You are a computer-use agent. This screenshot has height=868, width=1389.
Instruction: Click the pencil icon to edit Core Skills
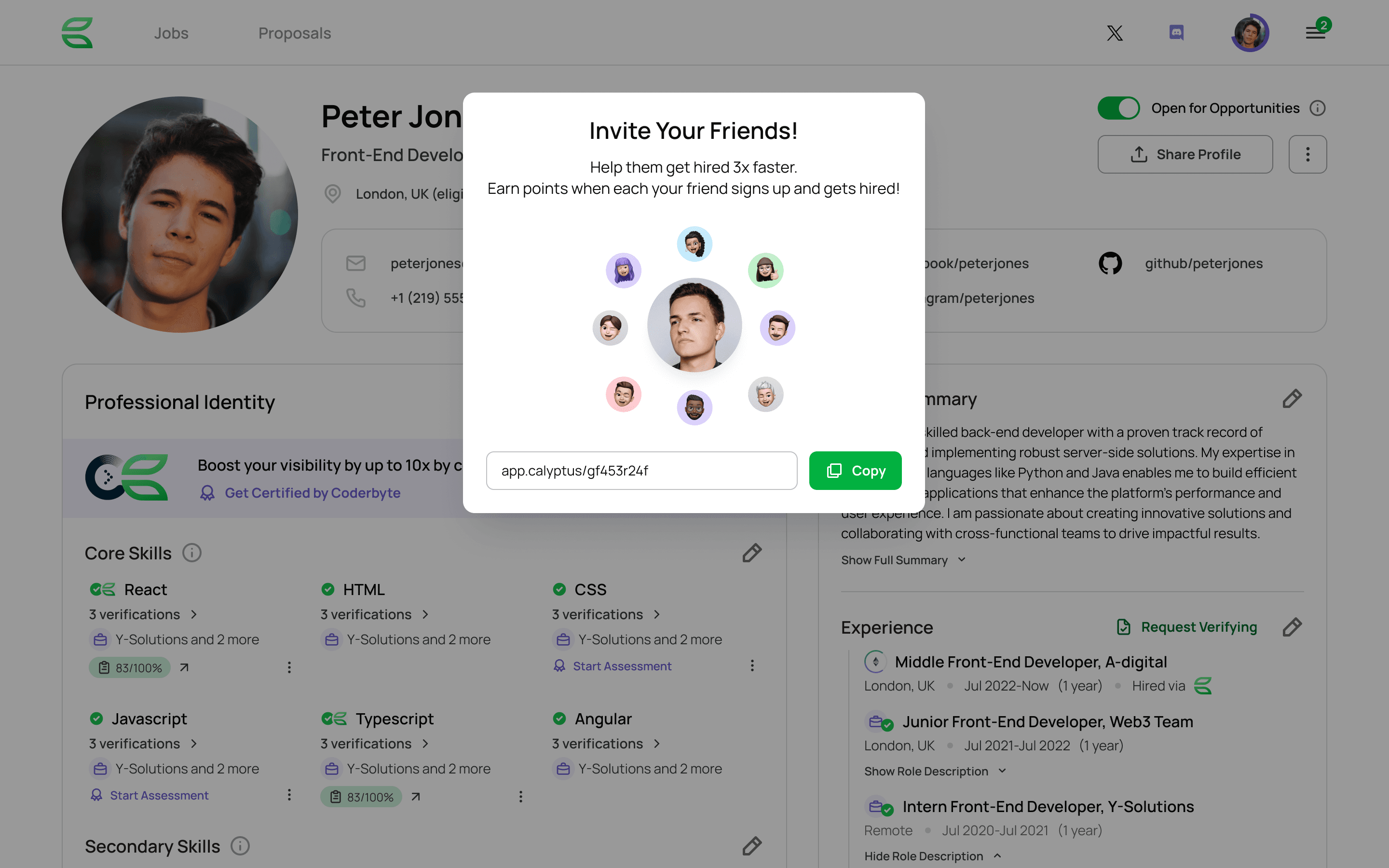(x=752, y=553)
